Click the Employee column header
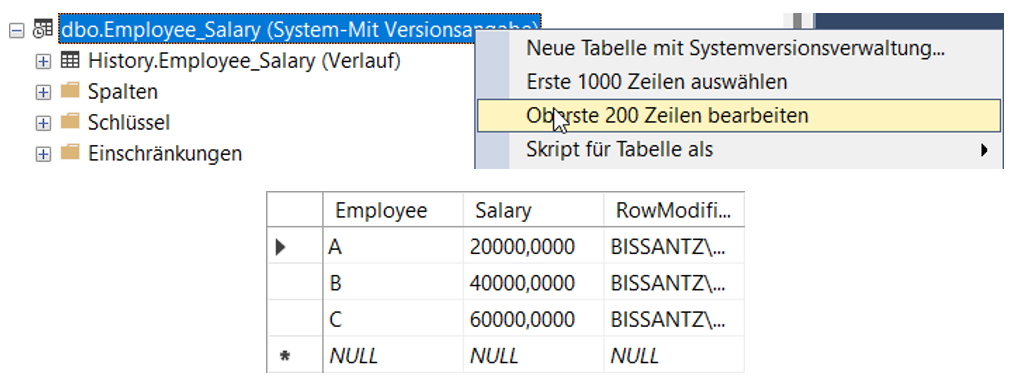Viewport: 1011px width, 380px height. 393,209
